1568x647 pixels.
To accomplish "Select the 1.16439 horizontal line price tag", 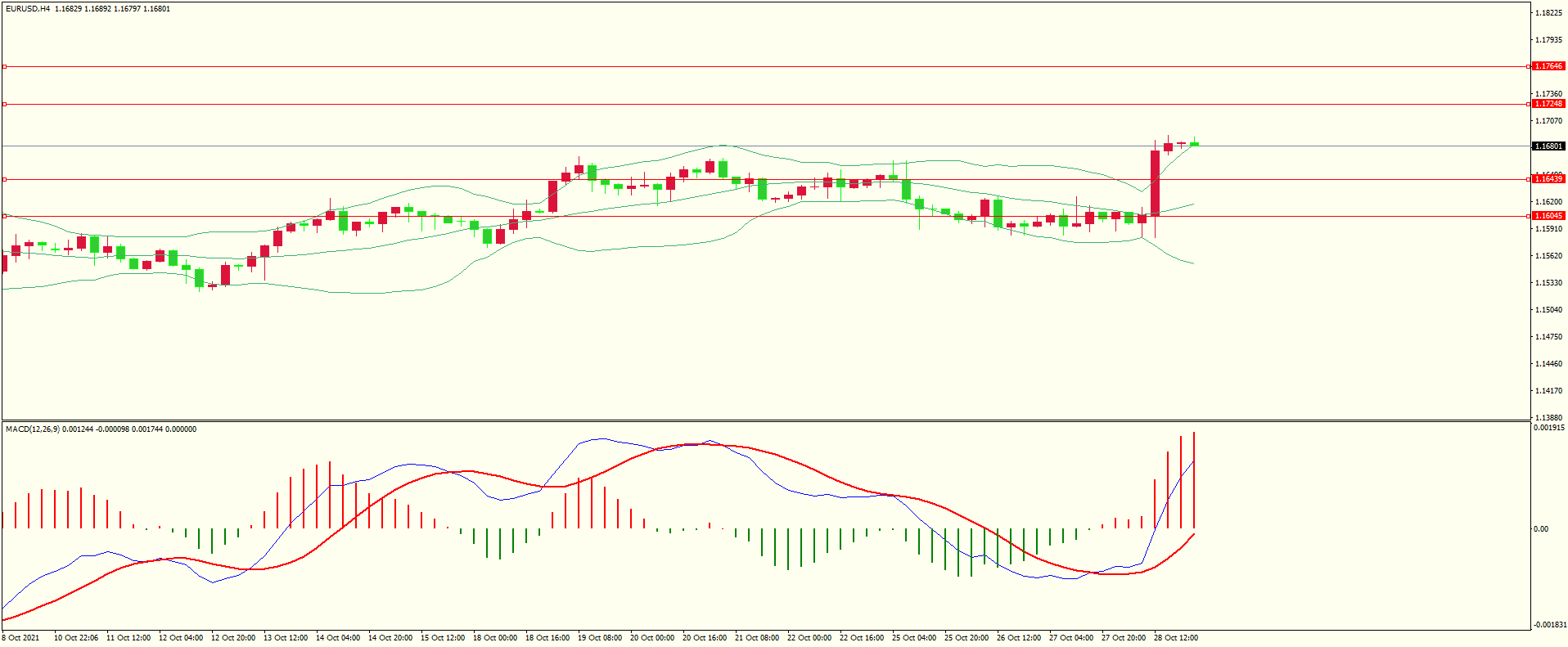I will 1548,179.
